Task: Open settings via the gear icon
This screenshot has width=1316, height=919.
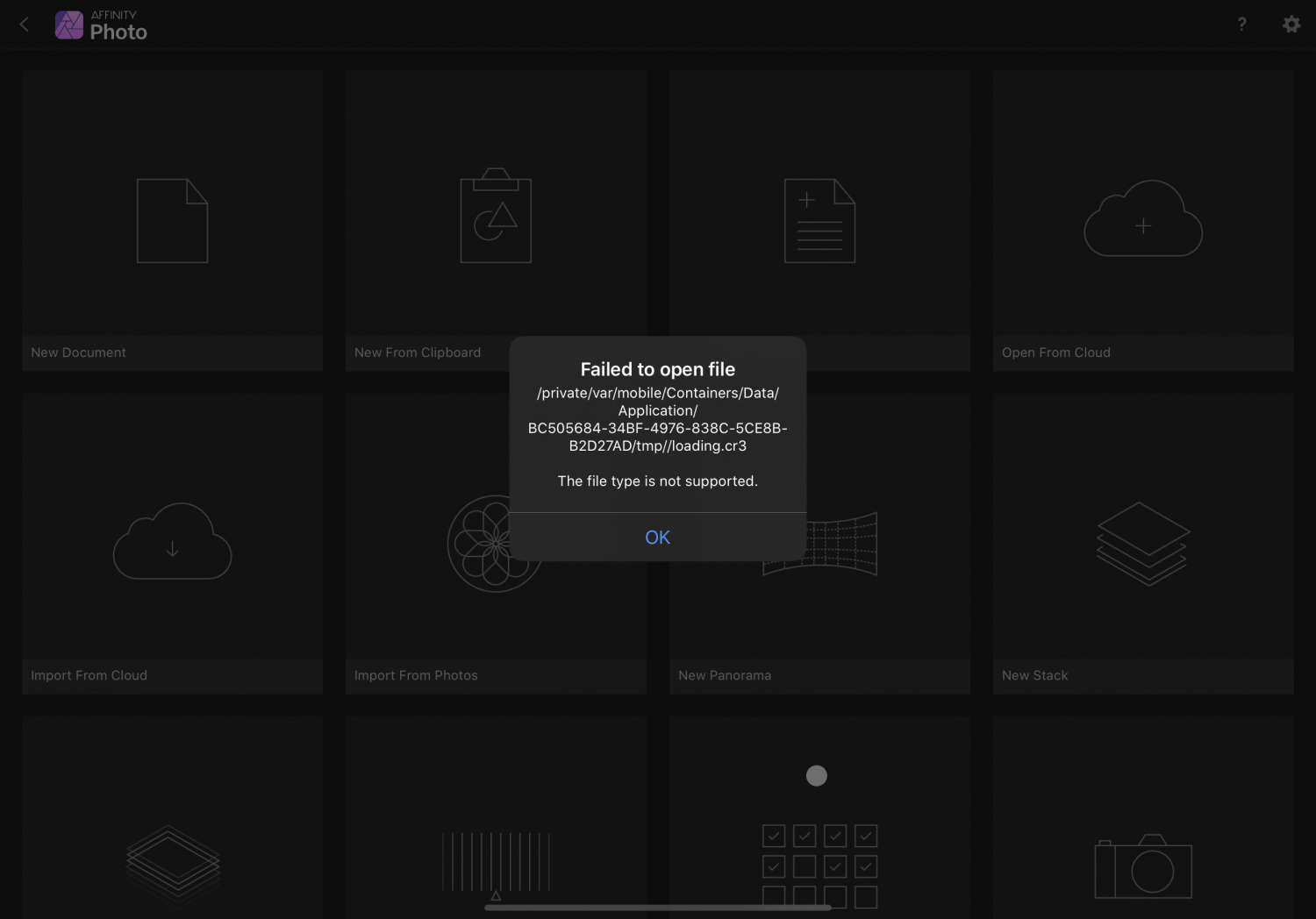Action: coord(1291,25)
